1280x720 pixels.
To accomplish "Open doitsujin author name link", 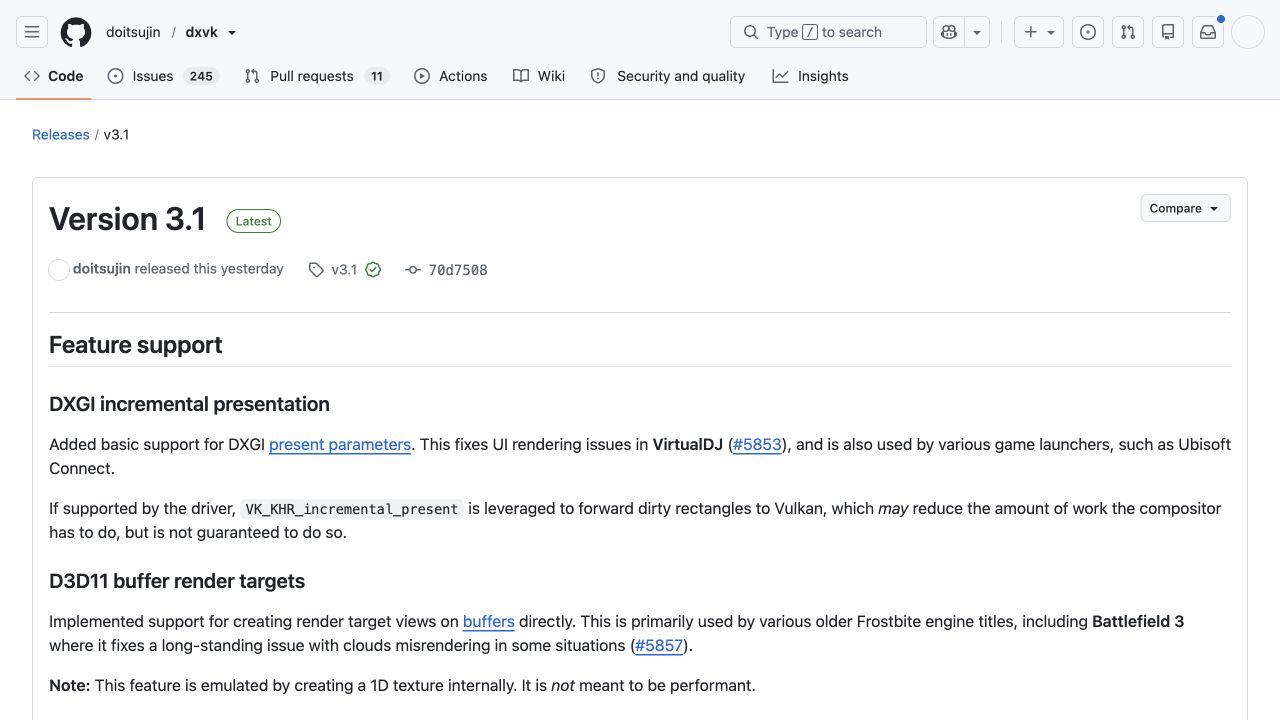I will click(x=102, y=269).
